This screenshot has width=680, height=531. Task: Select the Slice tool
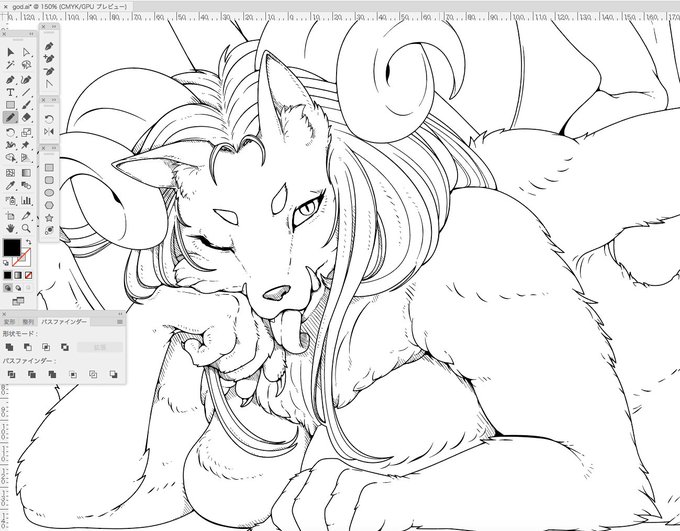(x=26, y=216)
